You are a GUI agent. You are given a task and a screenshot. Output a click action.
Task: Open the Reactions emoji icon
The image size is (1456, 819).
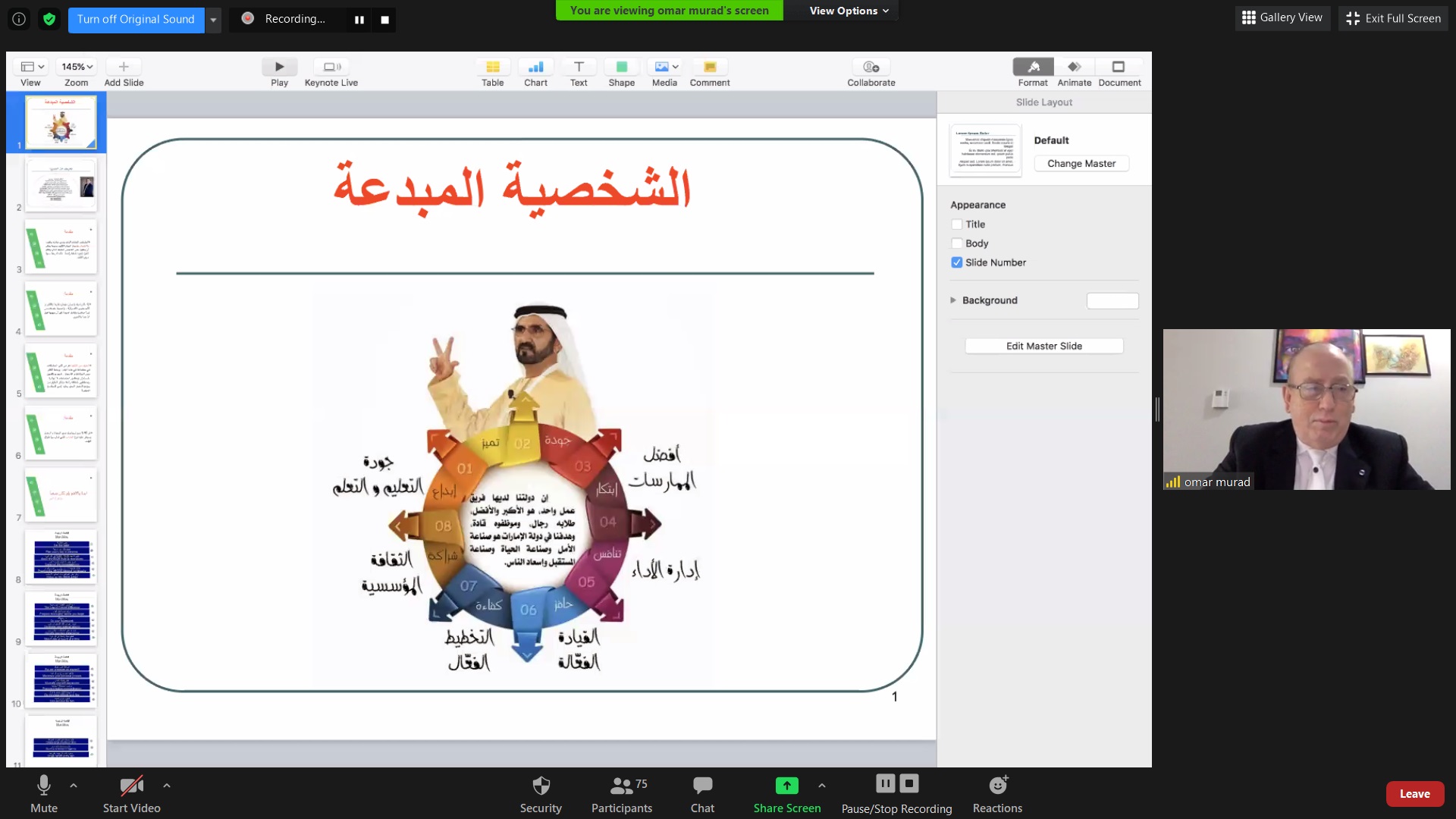tap(998, 786)
